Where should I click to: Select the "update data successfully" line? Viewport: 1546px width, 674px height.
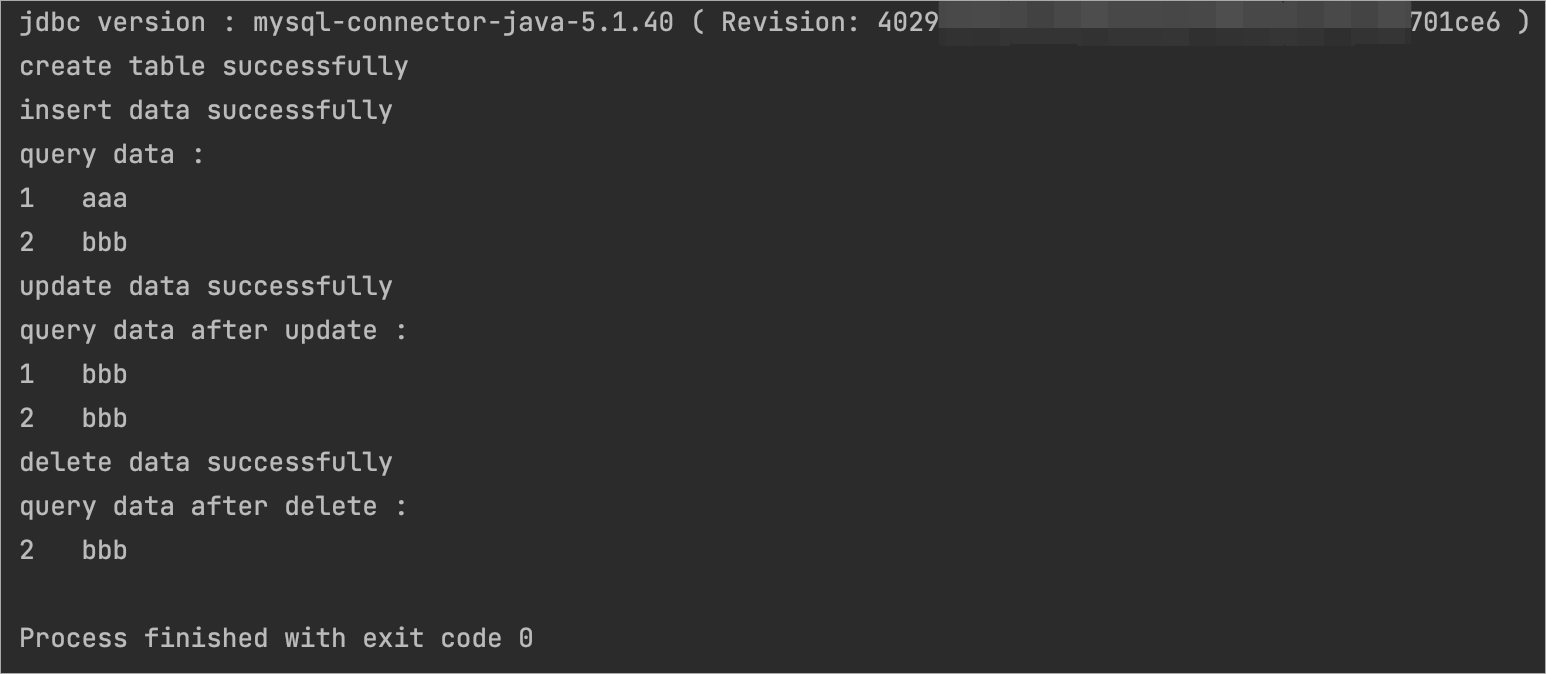206,286
